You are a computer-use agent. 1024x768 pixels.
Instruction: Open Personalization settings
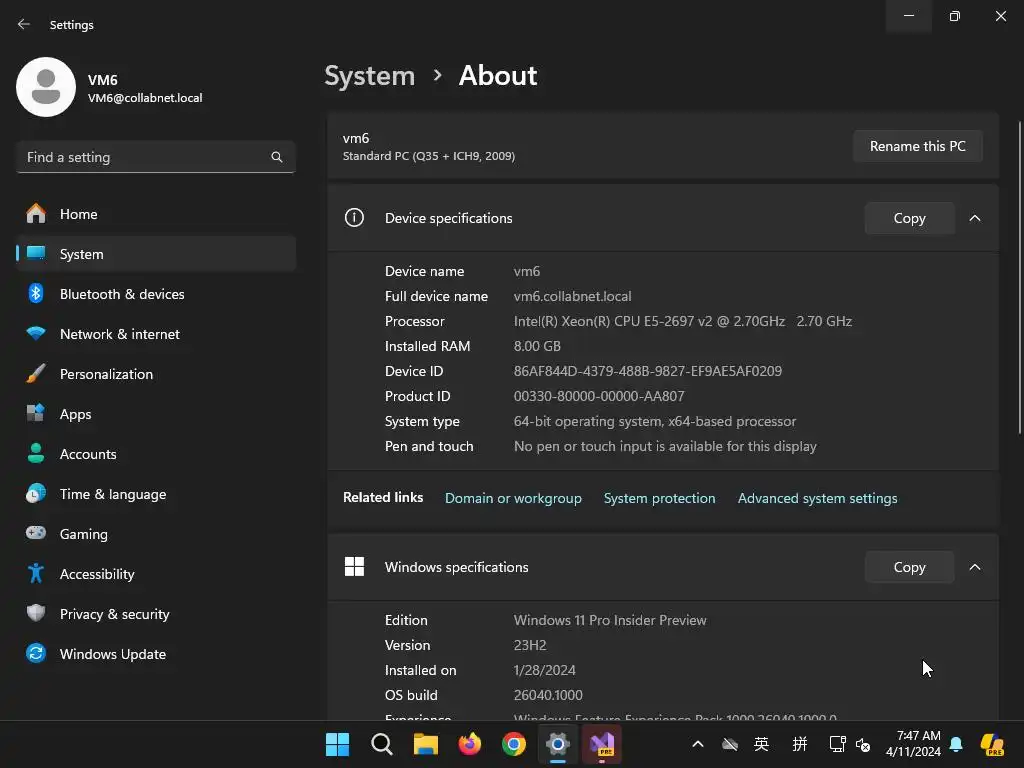[x=155, y=374]
